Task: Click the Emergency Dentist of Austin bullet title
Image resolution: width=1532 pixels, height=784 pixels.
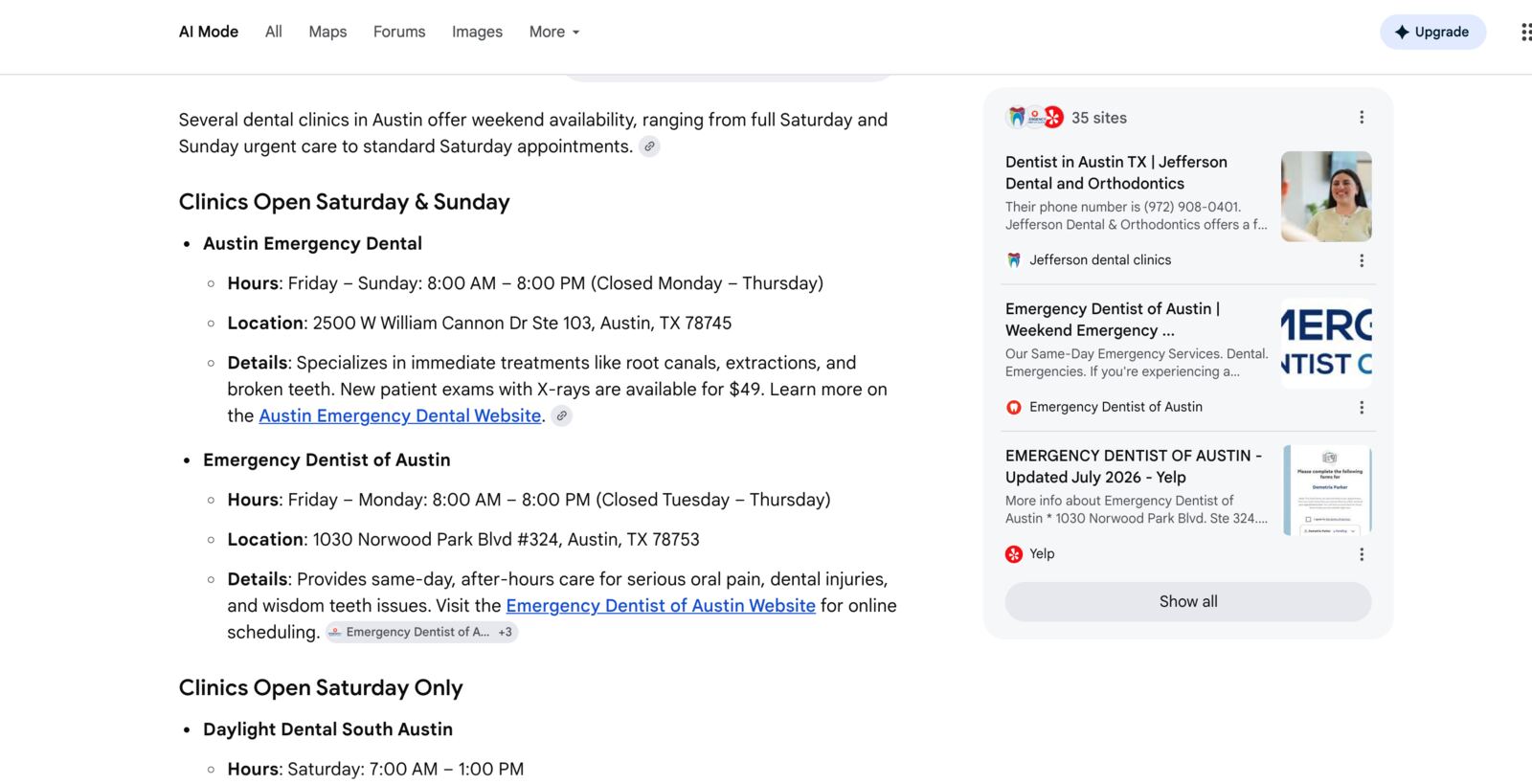Action: (327, 459)
